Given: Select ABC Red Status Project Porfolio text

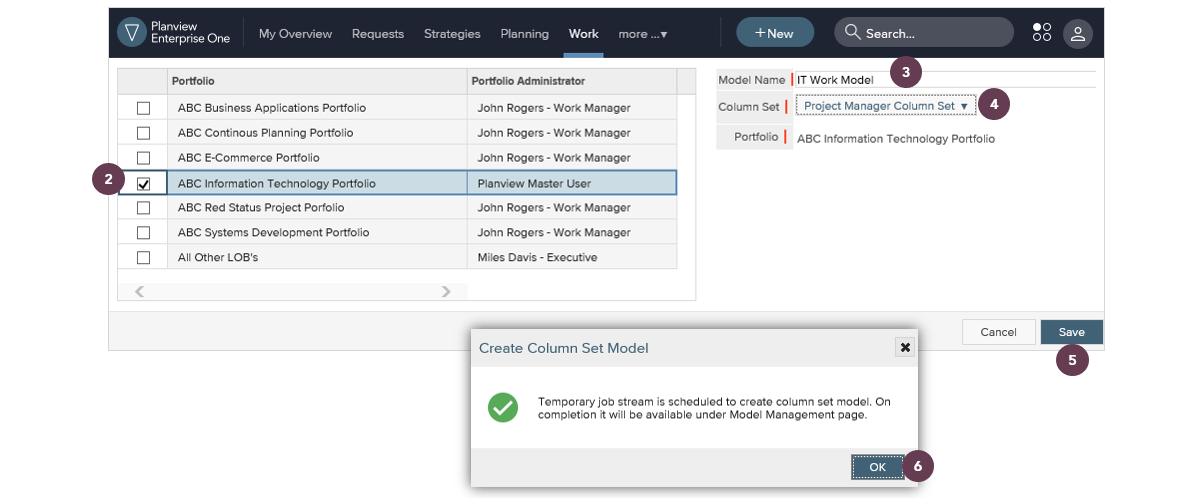Looking at the screenshot, I should pos(261,208).
